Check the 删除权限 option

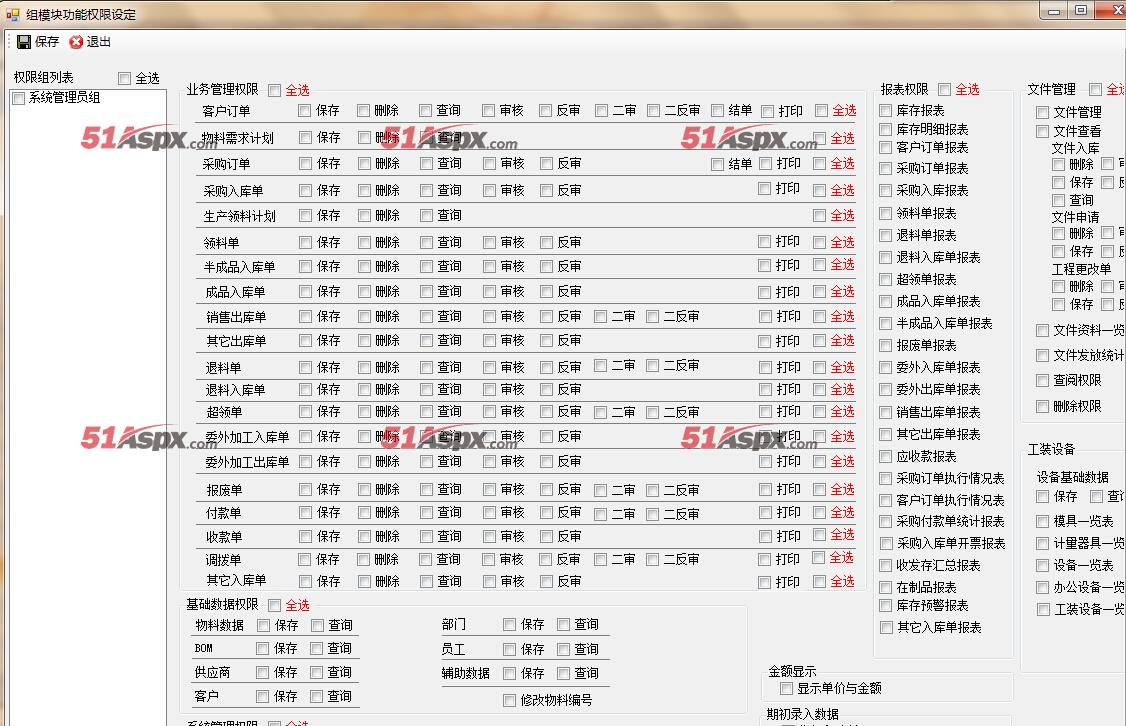[x=1042, y=406]
